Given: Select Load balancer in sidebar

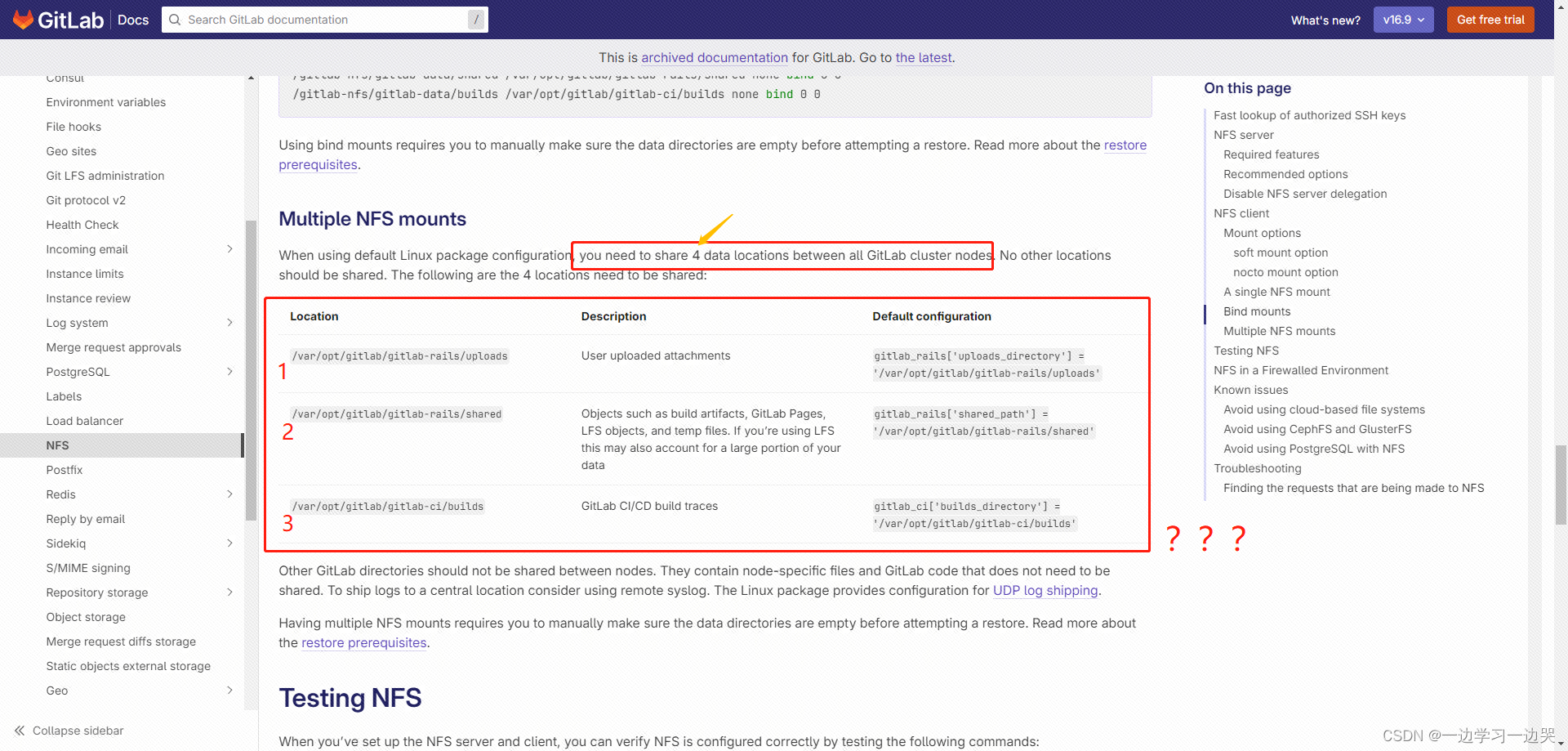Looking at the screenshot, I should tap(85, 421).
